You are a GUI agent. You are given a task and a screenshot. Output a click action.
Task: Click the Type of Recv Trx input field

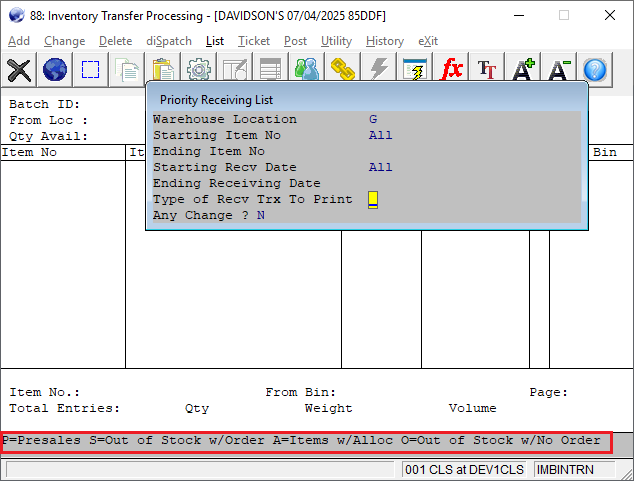point(373,199)
